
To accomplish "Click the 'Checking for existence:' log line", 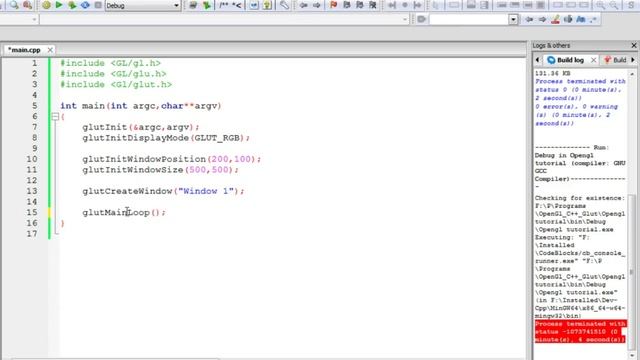I will point(580,198).
